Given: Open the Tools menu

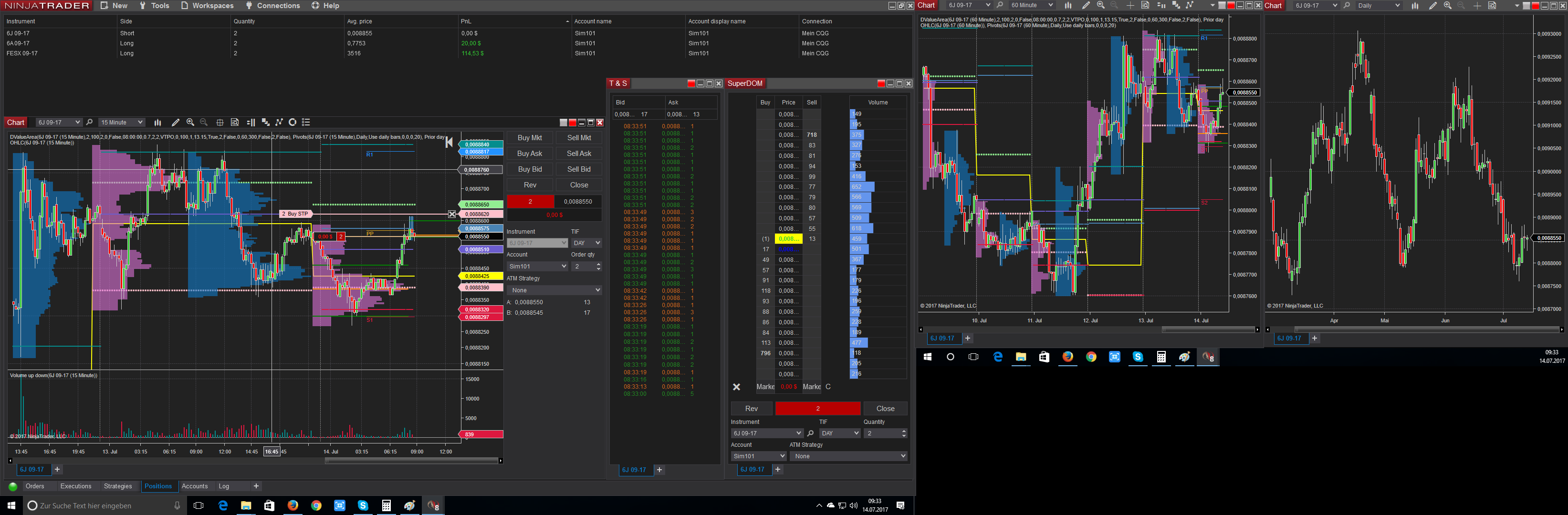Looking at the screenshot, I should click(x=155, y=5).
